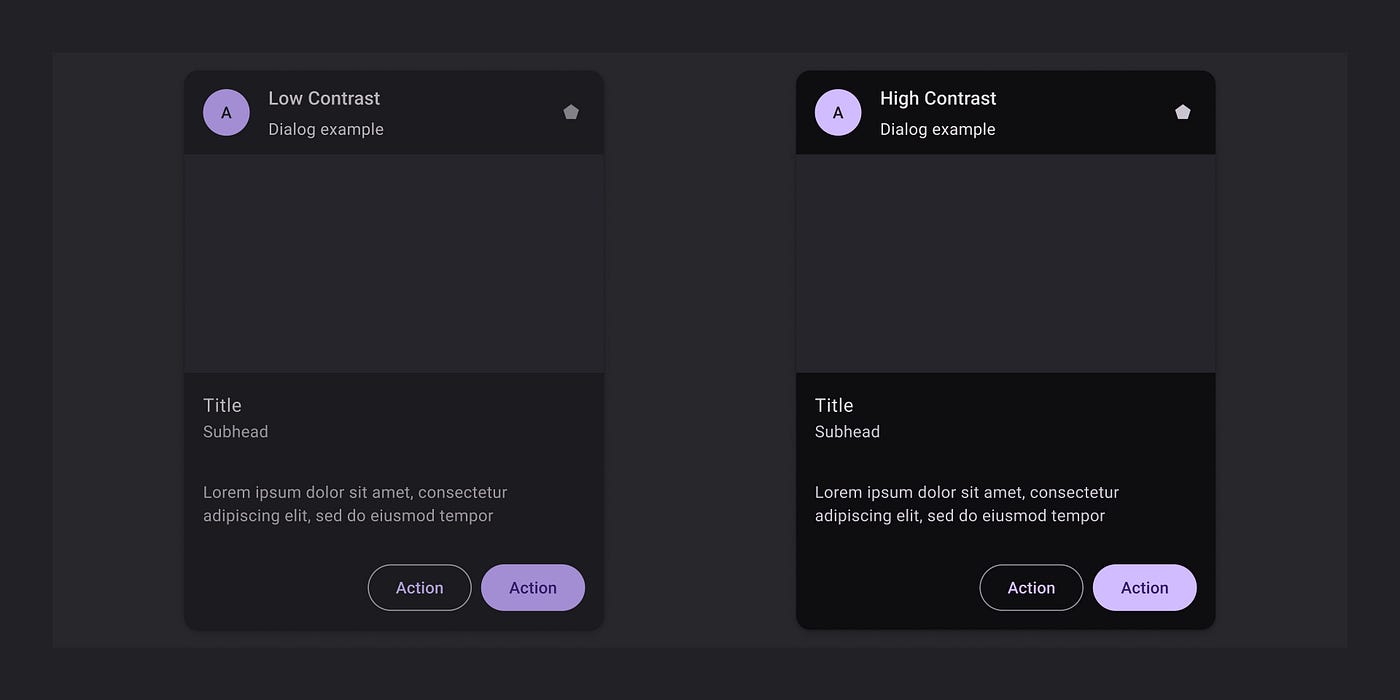This screenshot has width=1400, height=700.
Task: Click the Subhead label in the High Contrast card
Action: [847, 431]
